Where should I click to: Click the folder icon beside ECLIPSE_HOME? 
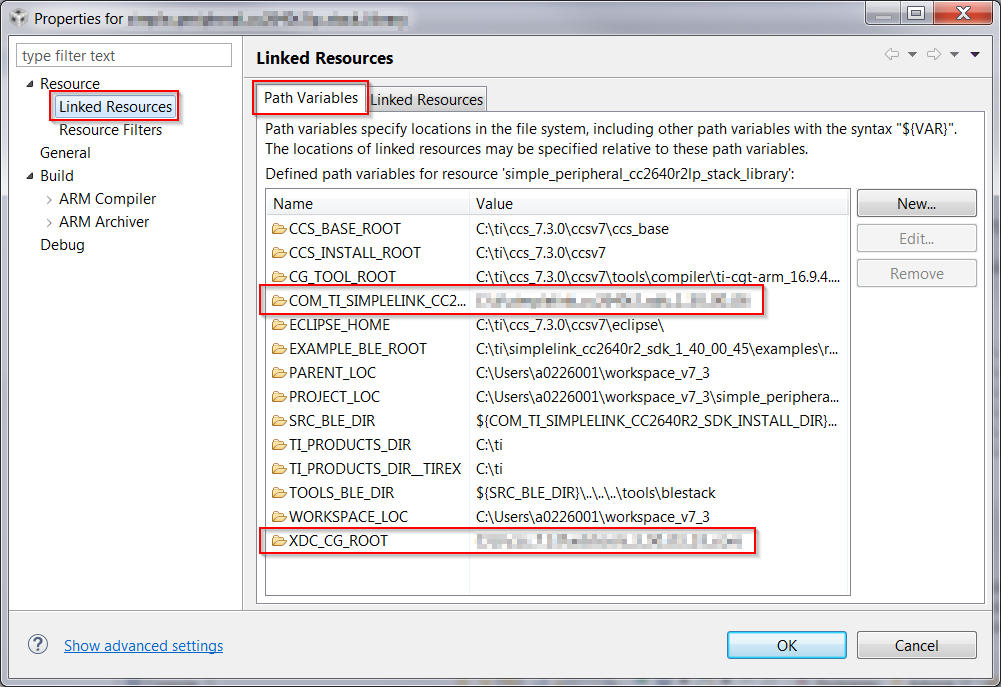pos(278,324)
